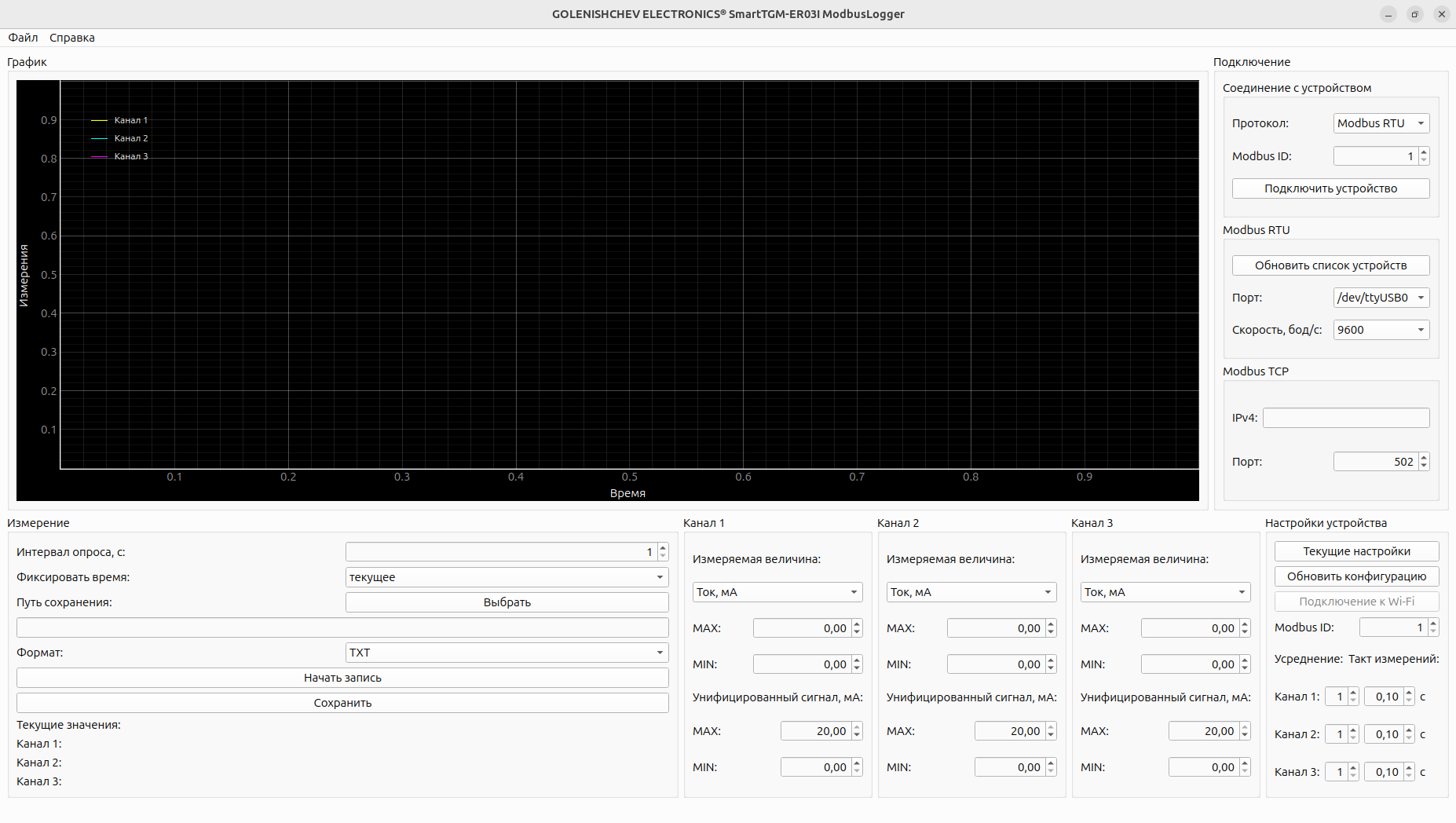Click the Сохранить button
Viewport: 1456px width, 823px height.
pos(342,703)
